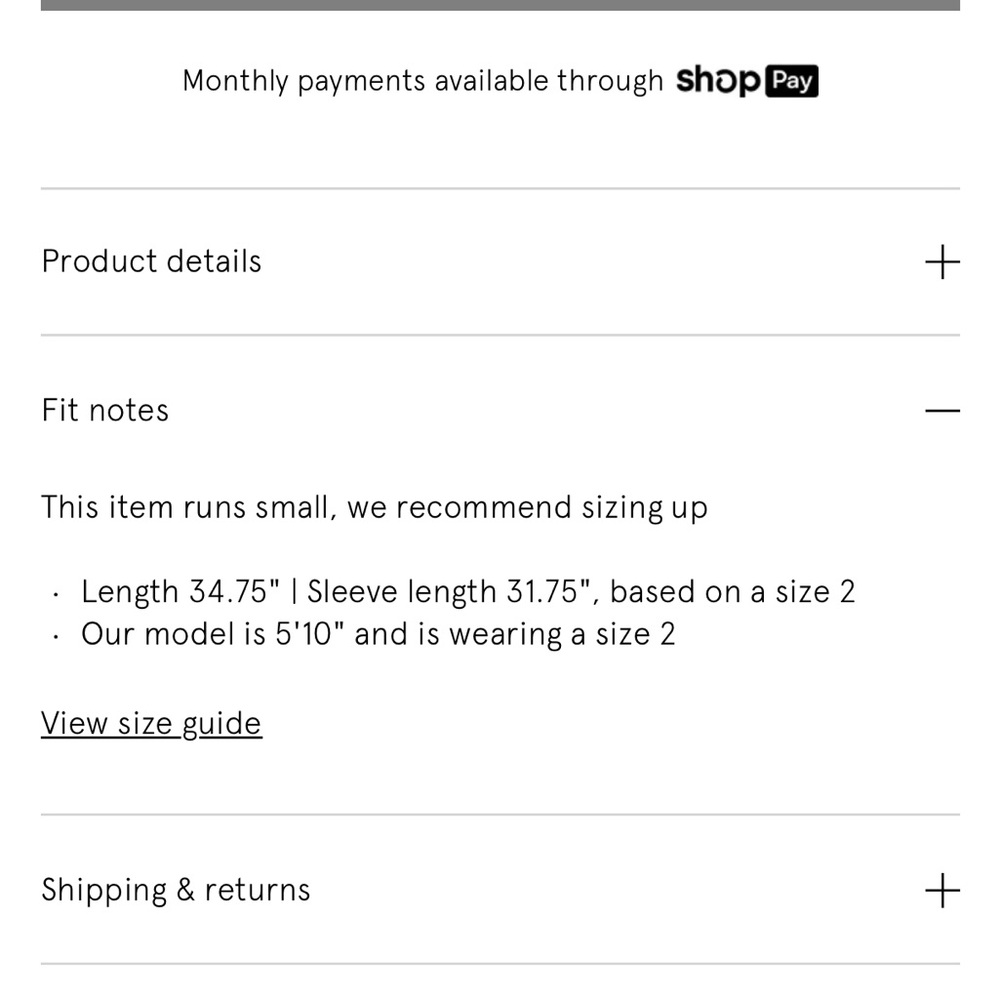This screenshot has height=1000, width=1000.
Task: Click the Shipping & returns plus icon
Action: click(942, 890)
